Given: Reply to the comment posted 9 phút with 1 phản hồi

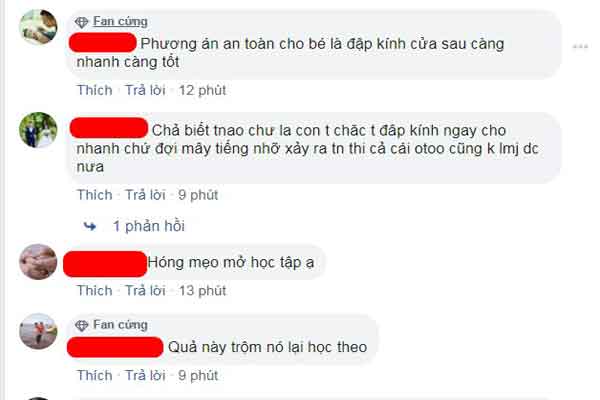Looking at the screenshot, I should click(x=145, y=195).
